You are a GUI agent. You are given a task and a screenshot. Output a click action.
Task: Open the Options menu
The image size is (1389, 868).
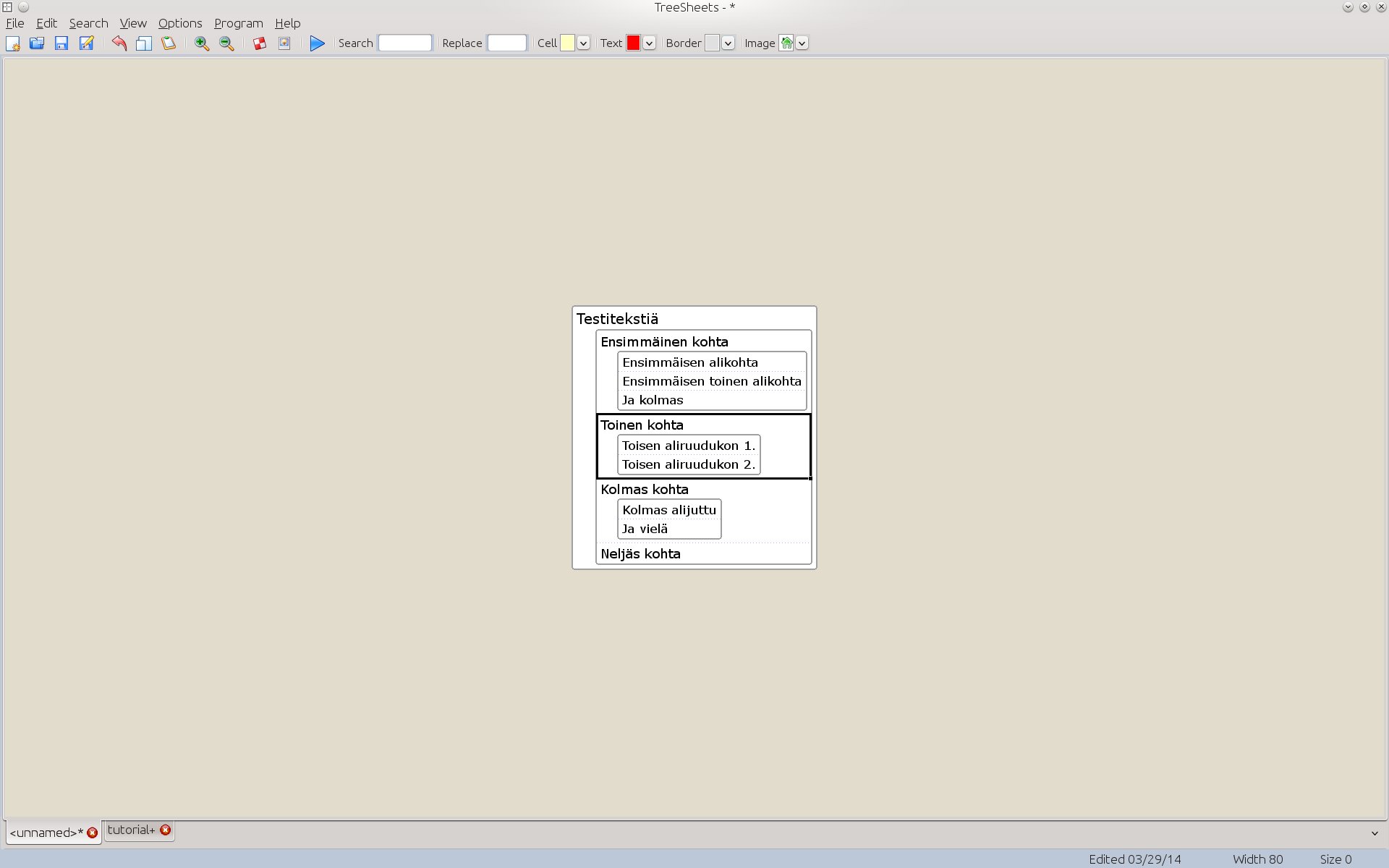click(x=180, y=23)
